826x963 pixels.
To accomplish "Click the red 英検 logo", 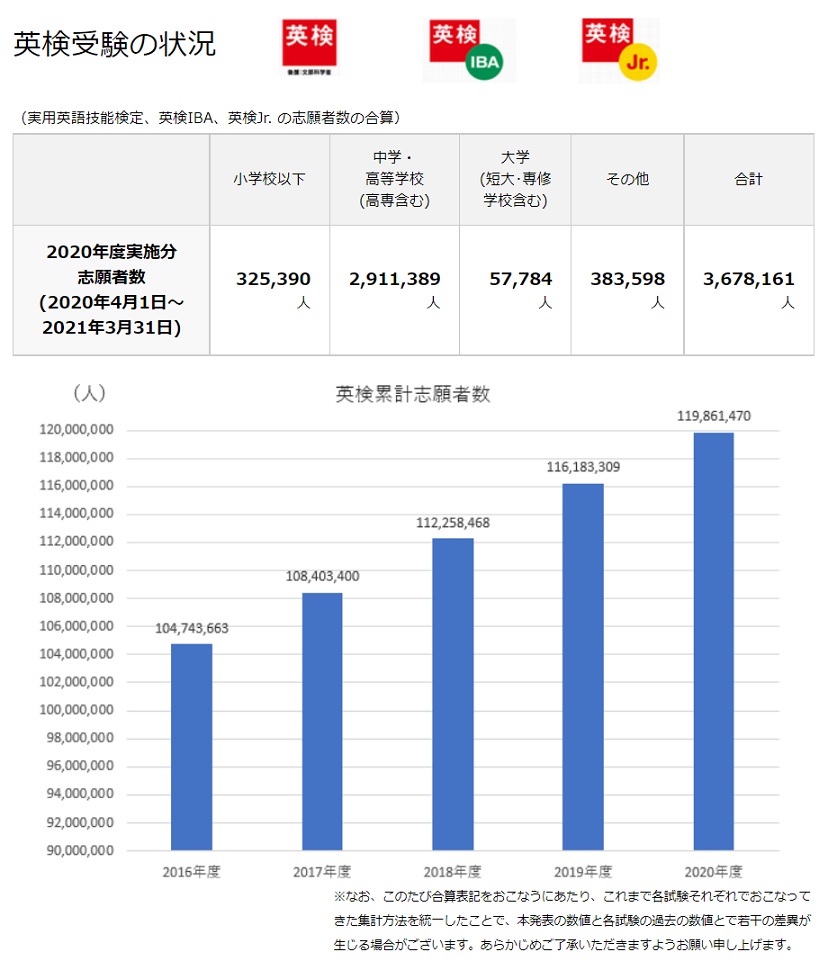I will point(309,47).
